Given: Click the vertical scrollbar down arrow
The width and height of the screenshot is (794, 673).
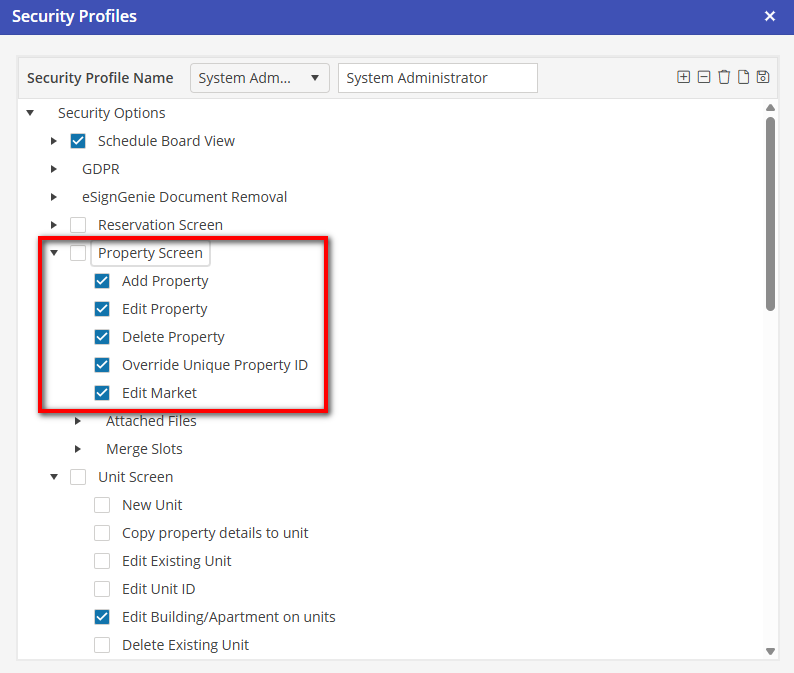Looking at the screenshot, I should coord(770,651).
